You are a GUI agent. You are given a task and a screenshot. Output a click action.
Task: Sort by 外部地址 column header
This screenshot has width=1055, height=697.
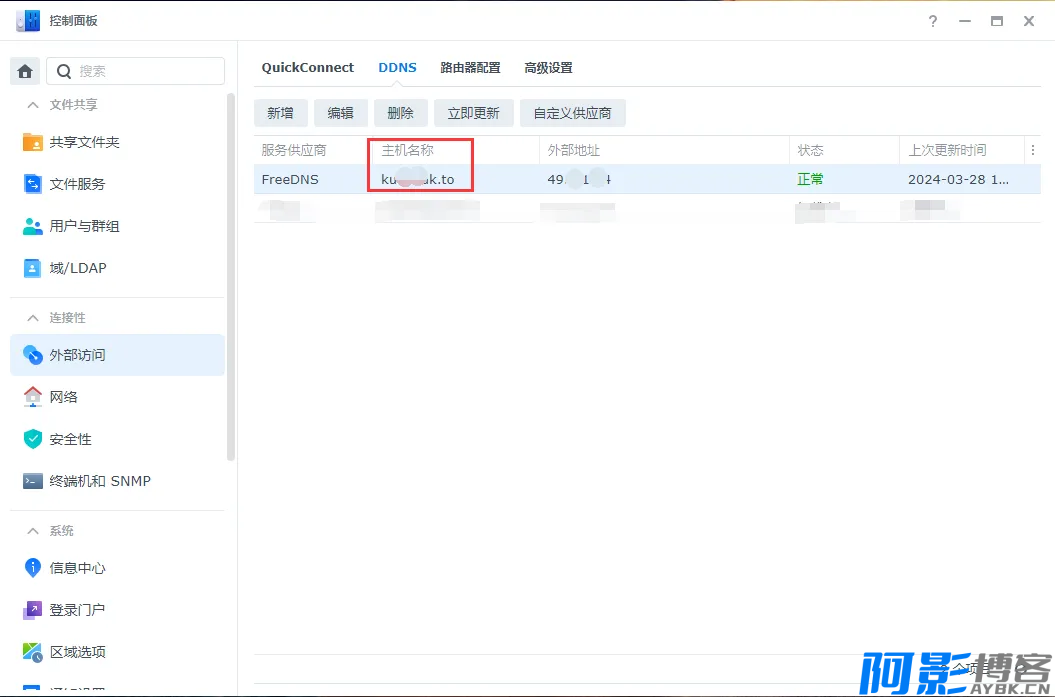pos(664,150)
